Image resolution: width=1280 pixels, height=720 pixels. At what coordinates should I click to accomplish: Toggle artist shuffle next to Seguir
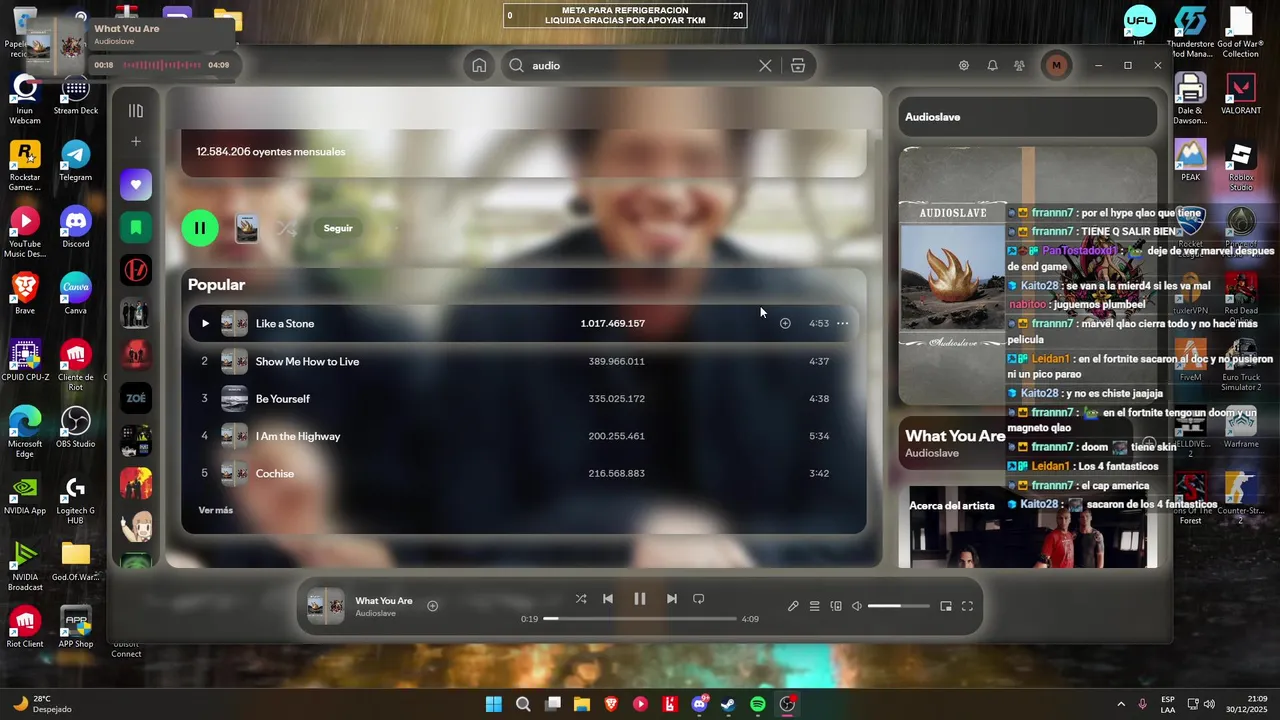pyautogui.click(x=287, y=228)
